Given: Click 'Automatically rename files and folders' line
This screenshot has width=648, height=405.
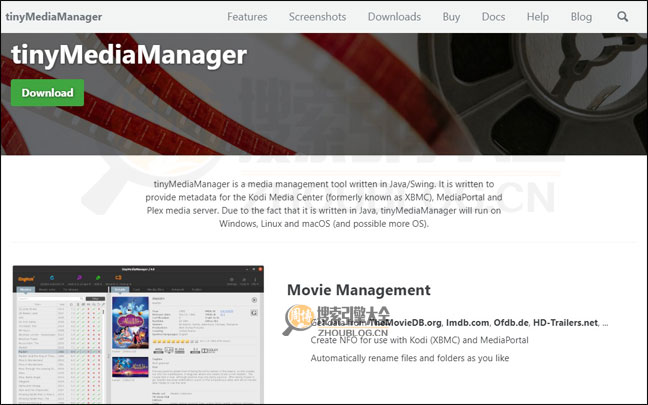Looking at the screenshot, I should click(x=410, y=358).
